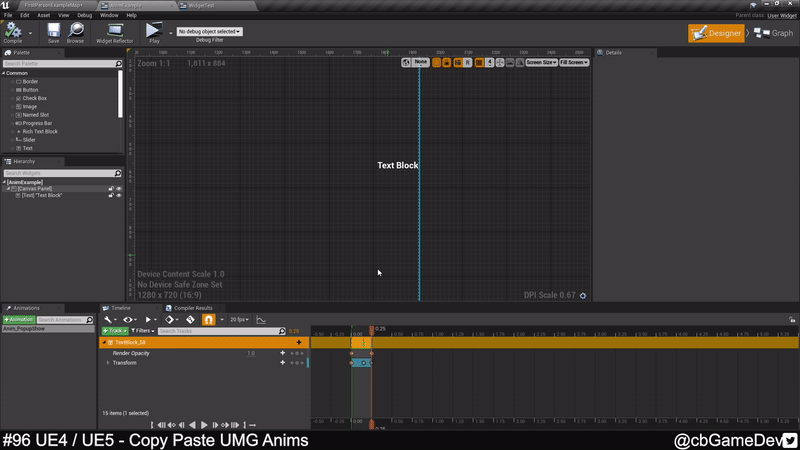Toggle grid snapping in the designer
The height and width of the screenshot is (450, 800).
pyautogui.click(x=479, y=63)
